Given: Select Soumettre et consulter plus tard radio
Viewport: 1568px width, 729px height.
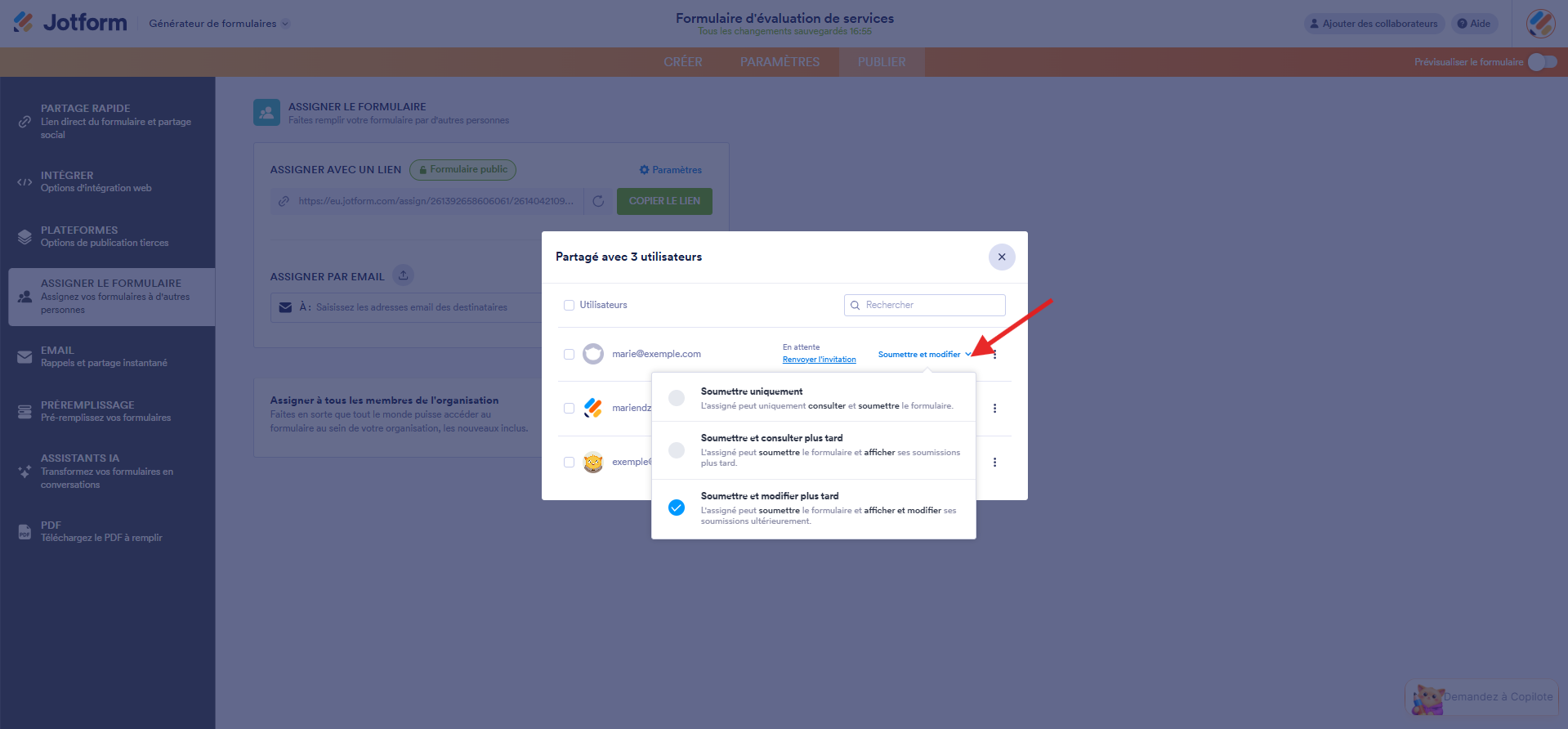Looking at the screenshot, I should (x=677, y=450).
